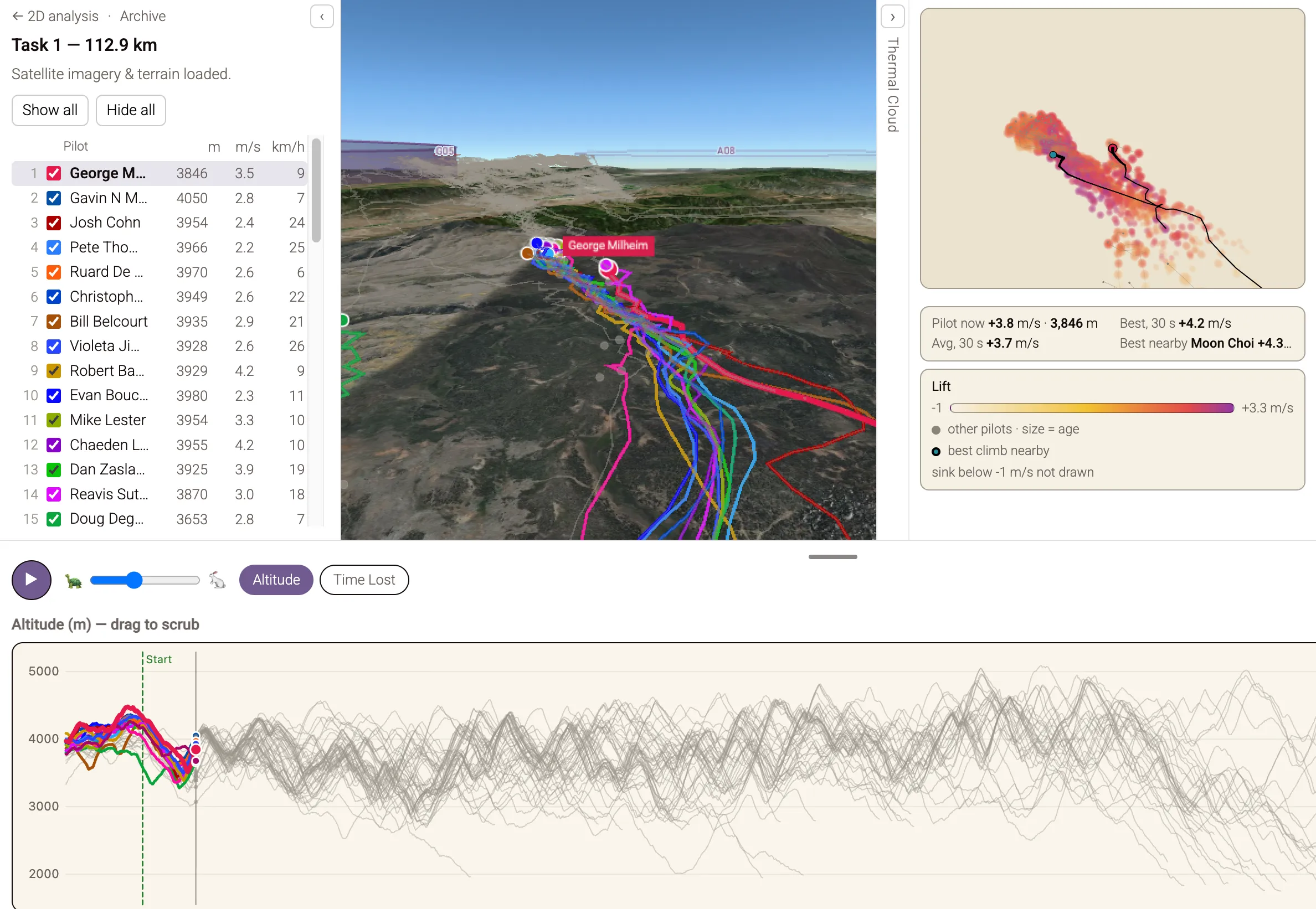
Task: Click the km/h column header
Action: (x=287, y=146)
